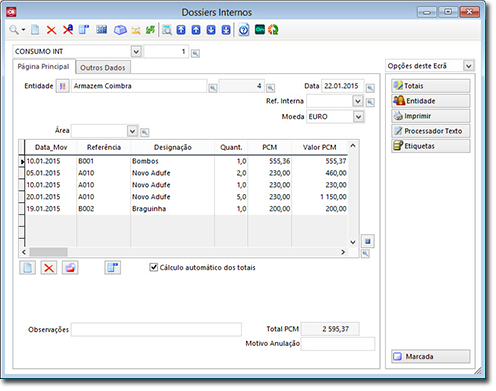Click the blue table grid toolbar icon

(x=102, y=30)
